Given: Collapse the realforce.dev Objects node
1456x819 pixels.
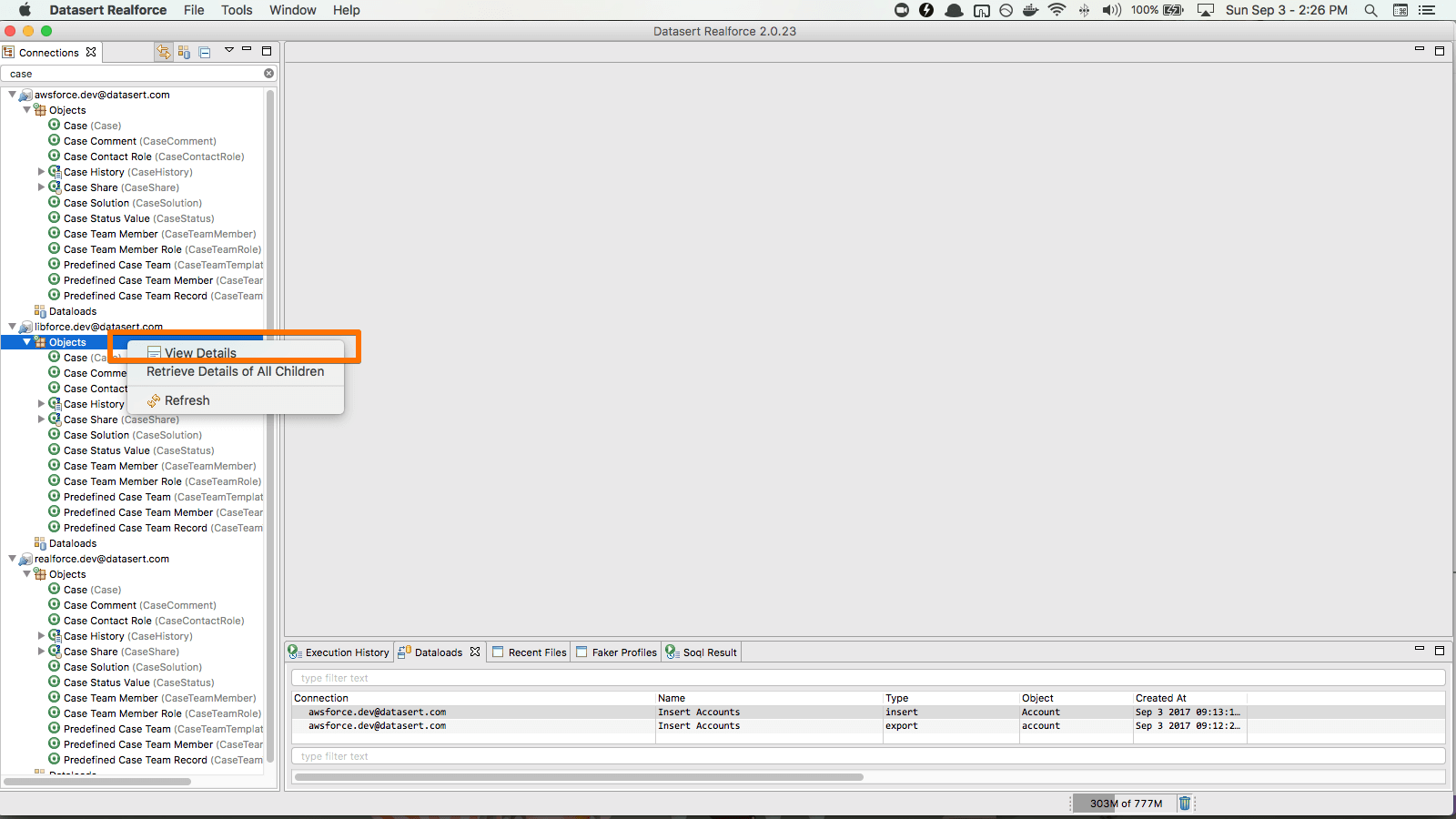Looking at the screenshot, I should pyautogui.click(x=26, y=574).
